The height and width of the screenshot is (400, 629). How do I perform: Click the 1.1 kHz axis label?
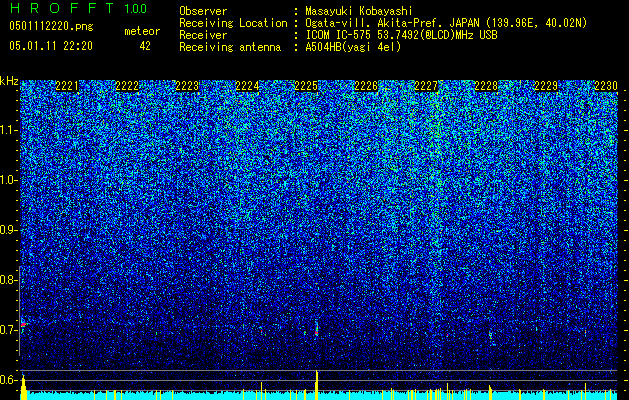(8, 130)
